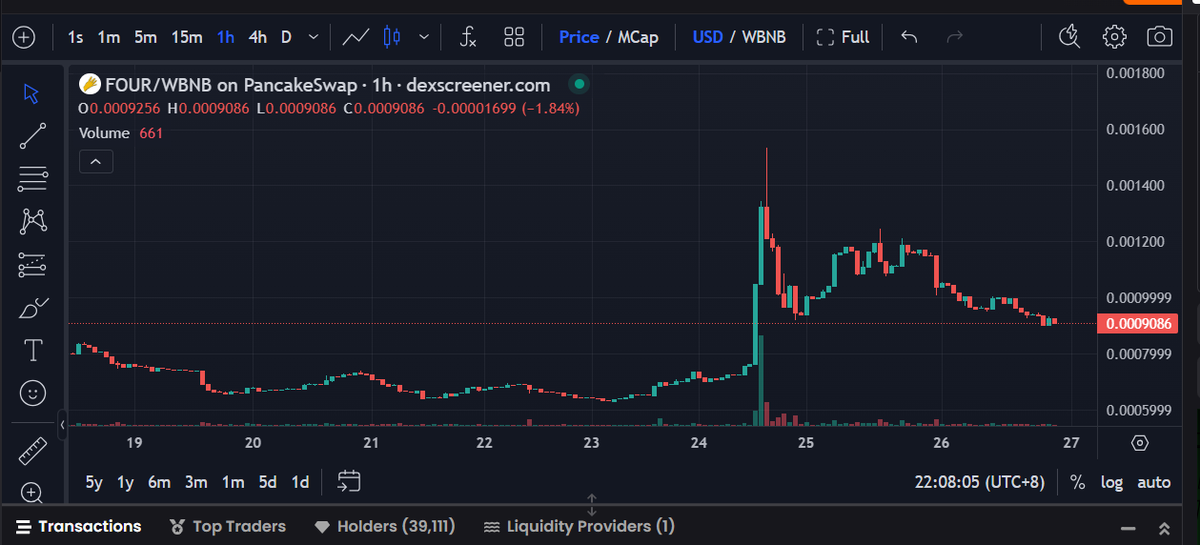The image size is (1200, 545).
Task: Select the 1s timeframe
Action: click(x=76, y=37)
